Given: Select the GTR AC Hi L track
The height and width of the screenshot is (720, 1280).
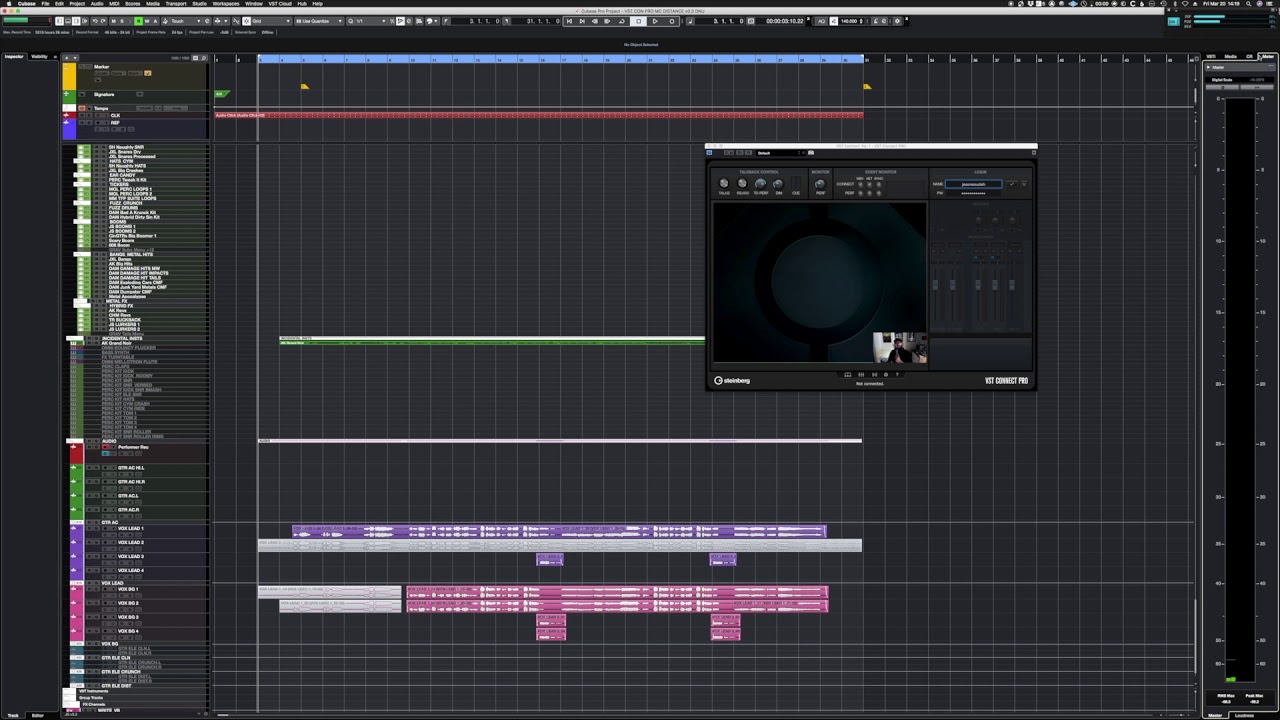Looking at the screenshot, I should [x=131, y=468].
